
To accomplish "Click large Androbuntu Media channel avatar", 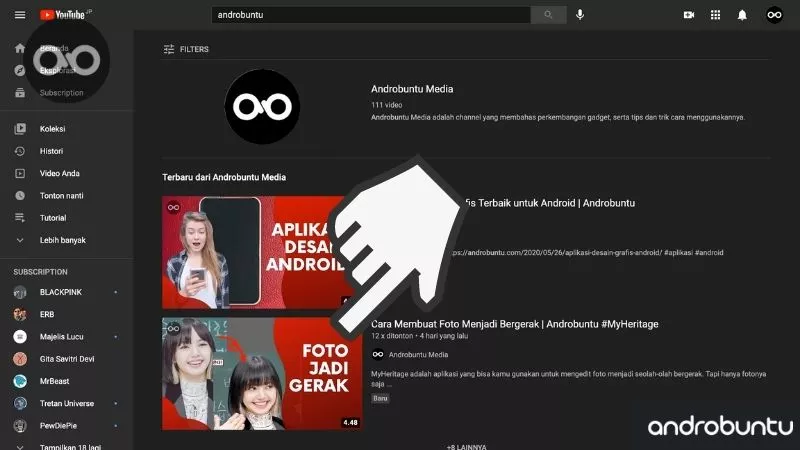I will coord(262,107).
